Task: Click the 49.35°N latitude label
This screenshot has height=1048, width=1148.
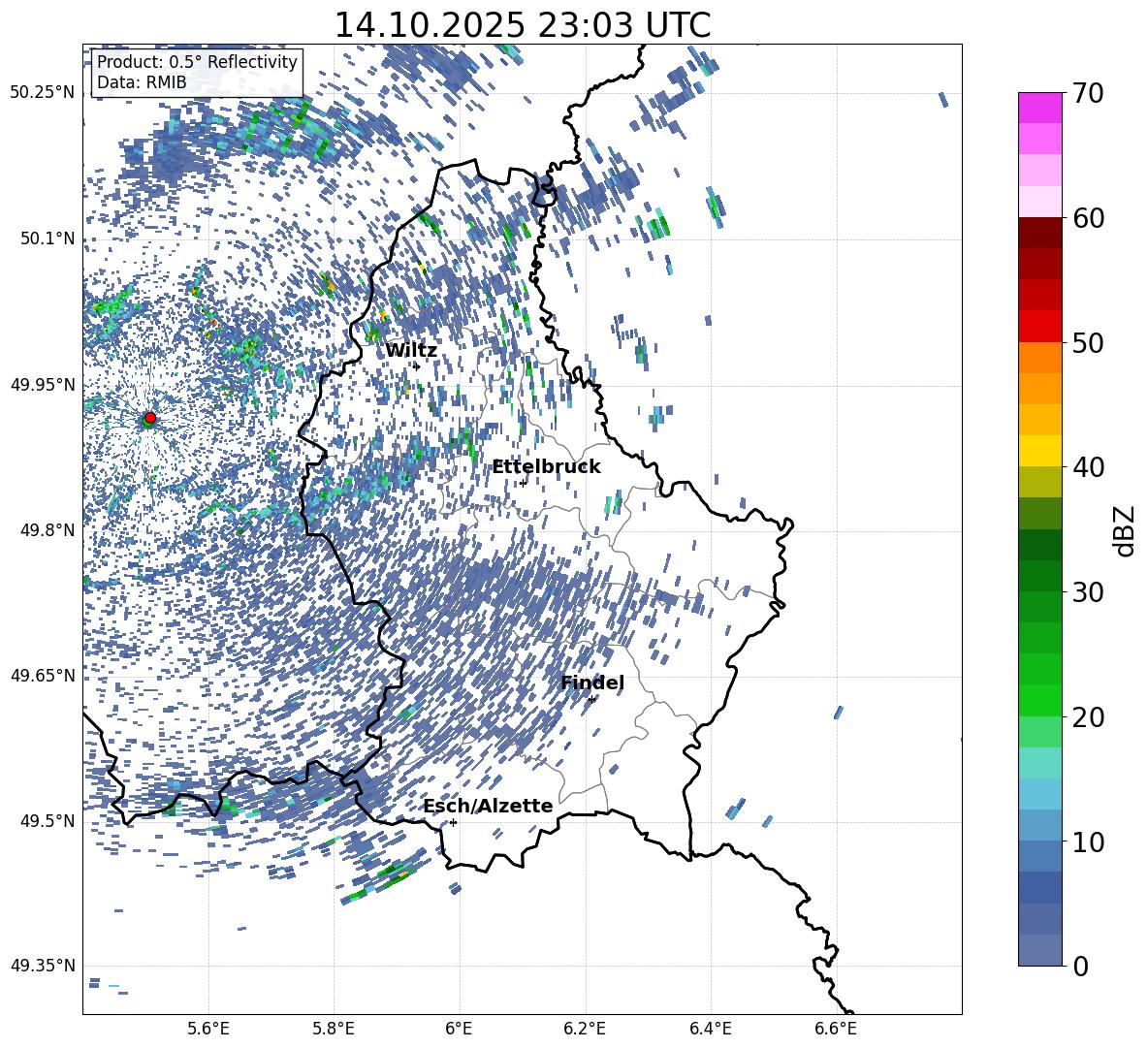Action: coord(43,966)
